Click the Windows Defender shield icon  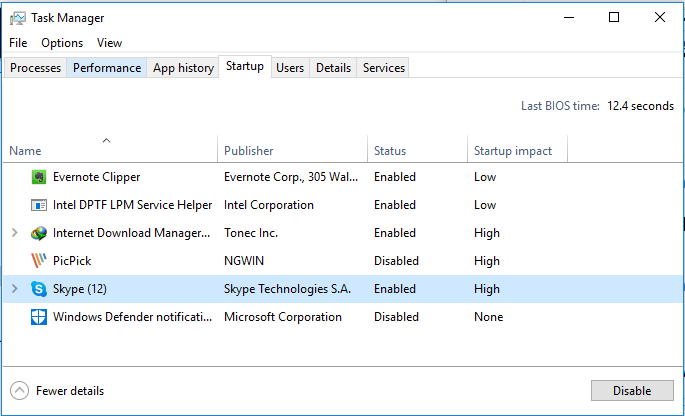tap(39, 317)
